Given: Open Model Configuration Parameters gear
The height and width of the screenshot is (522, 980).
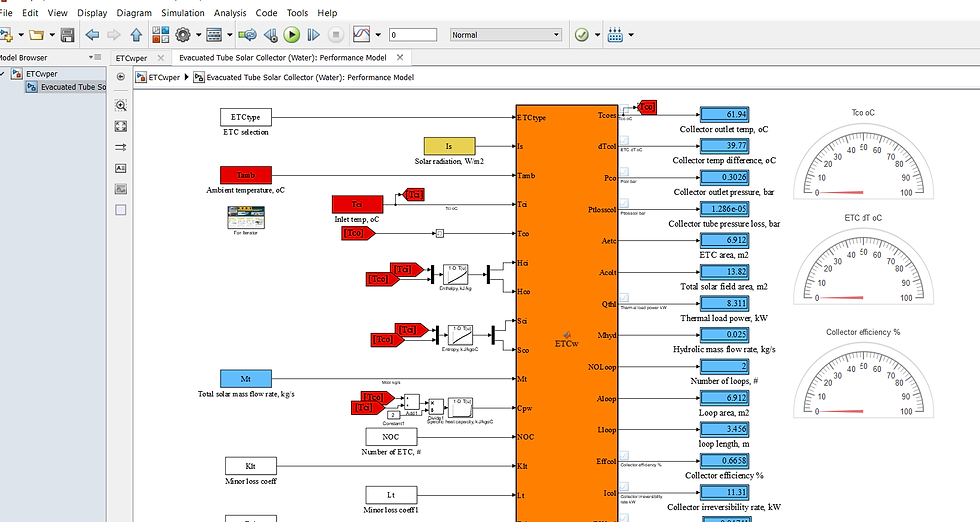Looking at the screenshot, I should tap(182, 35).
